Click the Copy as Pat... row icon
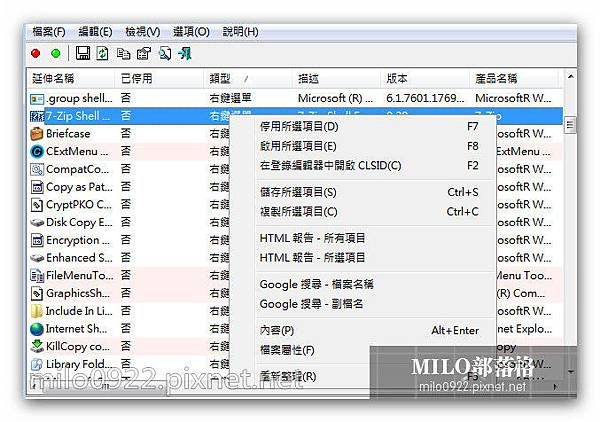The height and width of the screenshot is (422, 600). click(37, 187)
